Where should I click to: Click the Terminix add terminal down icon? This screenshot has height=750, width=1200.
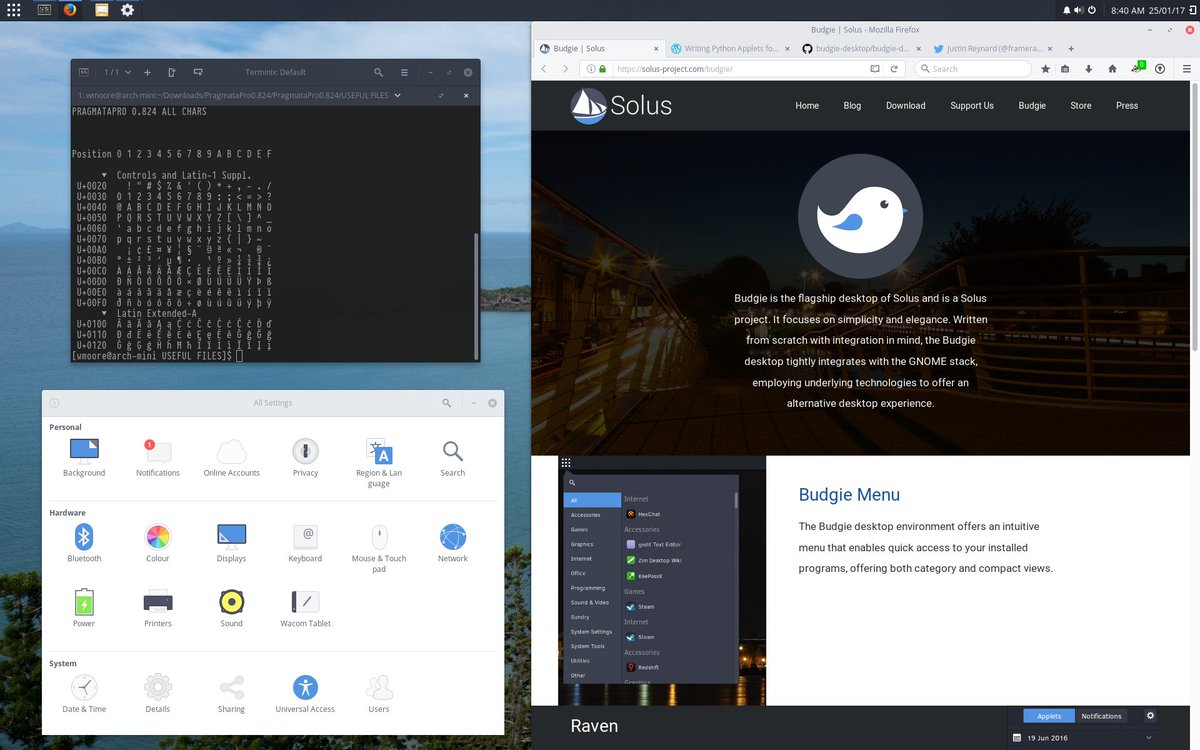(x=198, y=72)
